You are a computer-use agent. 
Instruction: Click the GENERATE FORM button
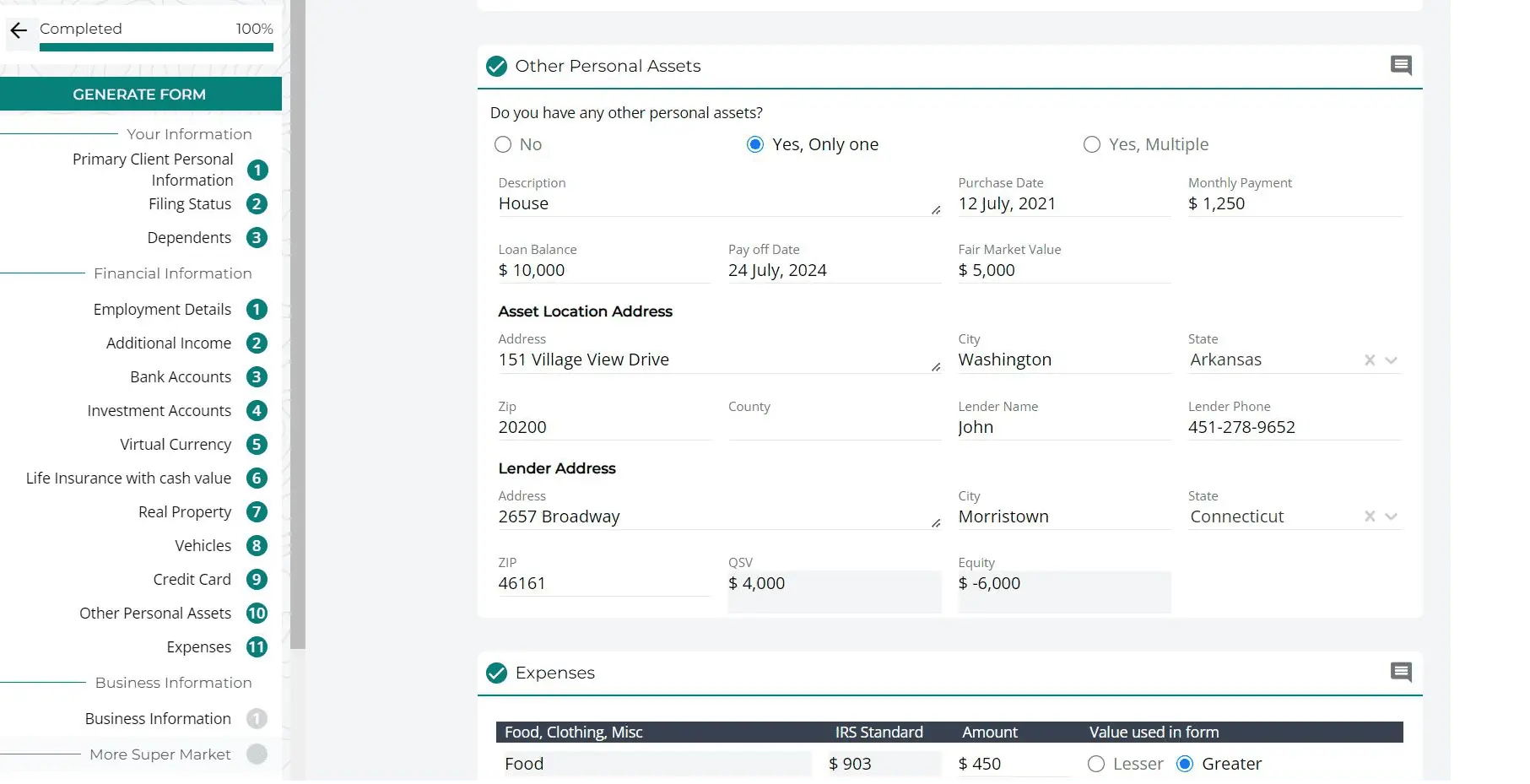point(140,94)
